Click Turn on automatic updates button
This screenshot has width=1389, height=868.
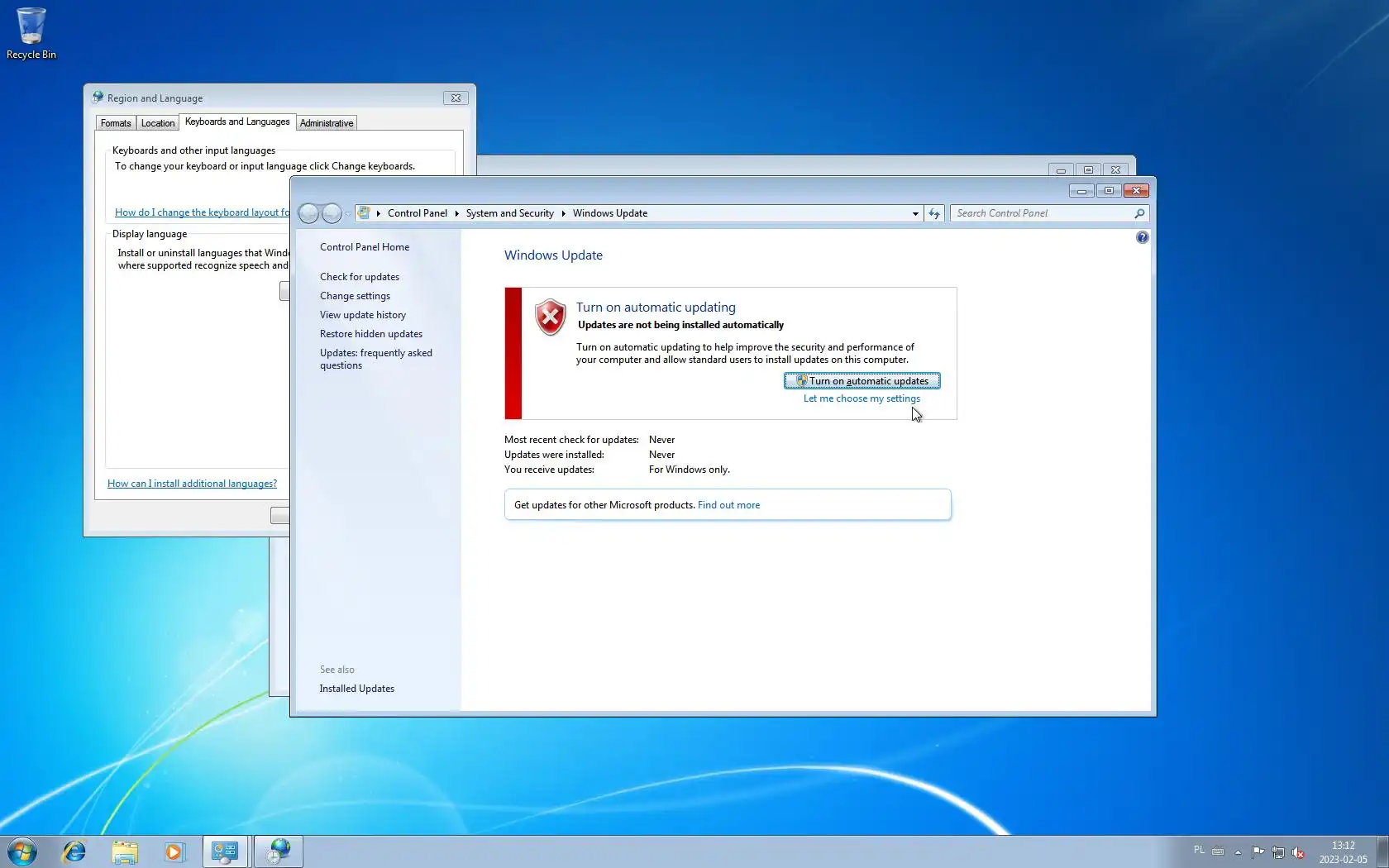[862, 381]
